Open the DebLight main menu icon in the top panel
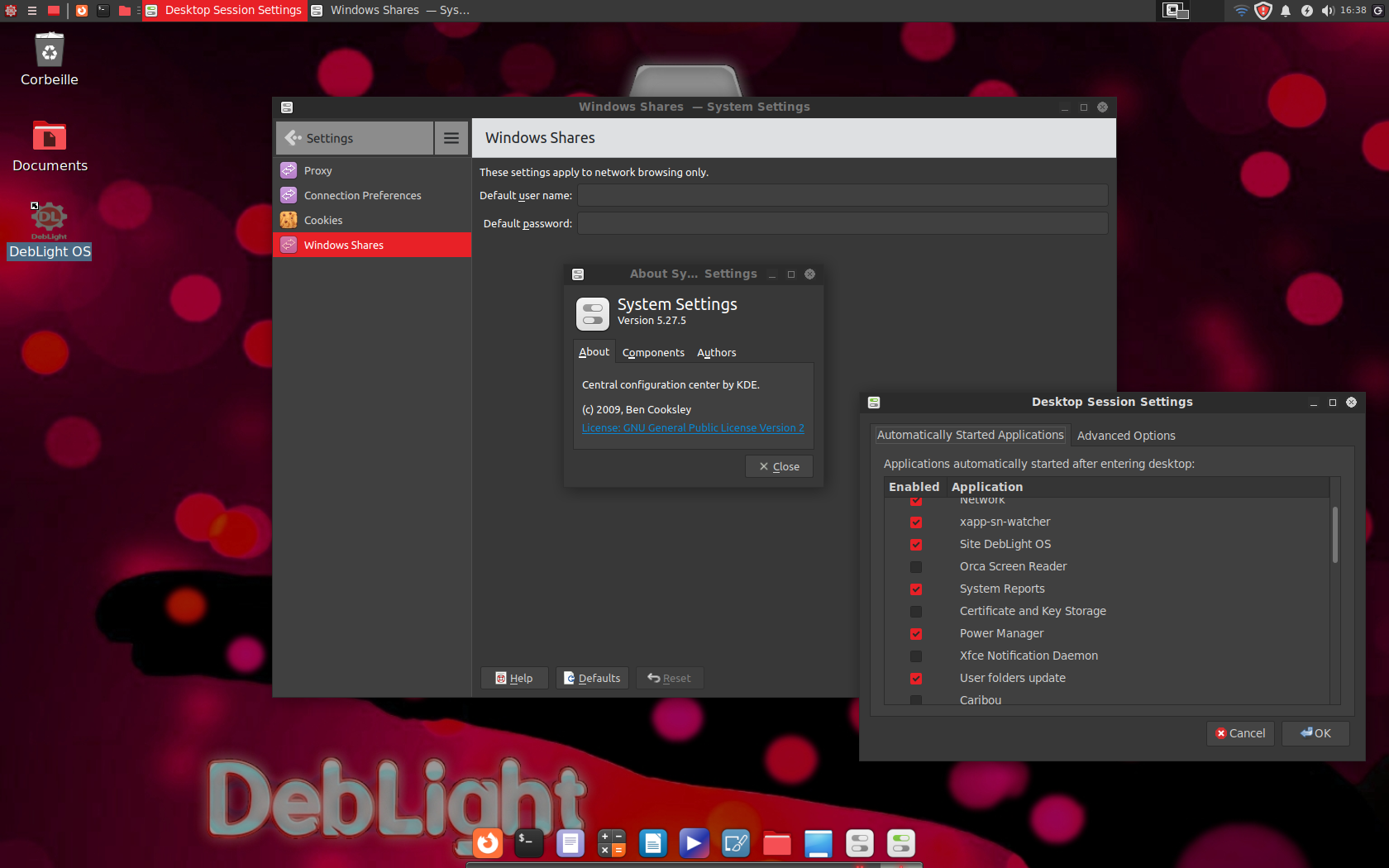 11,11
